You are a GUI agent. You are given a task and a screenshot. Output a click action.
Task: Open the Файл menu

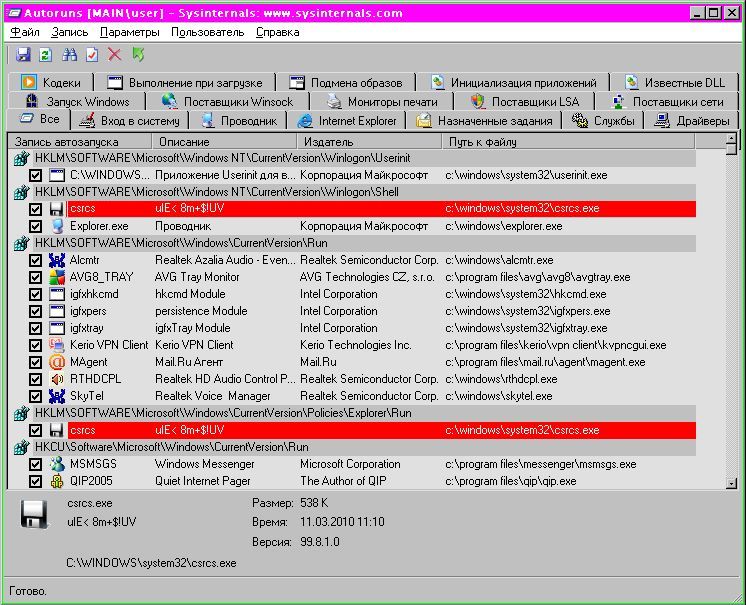click(25, 32)
